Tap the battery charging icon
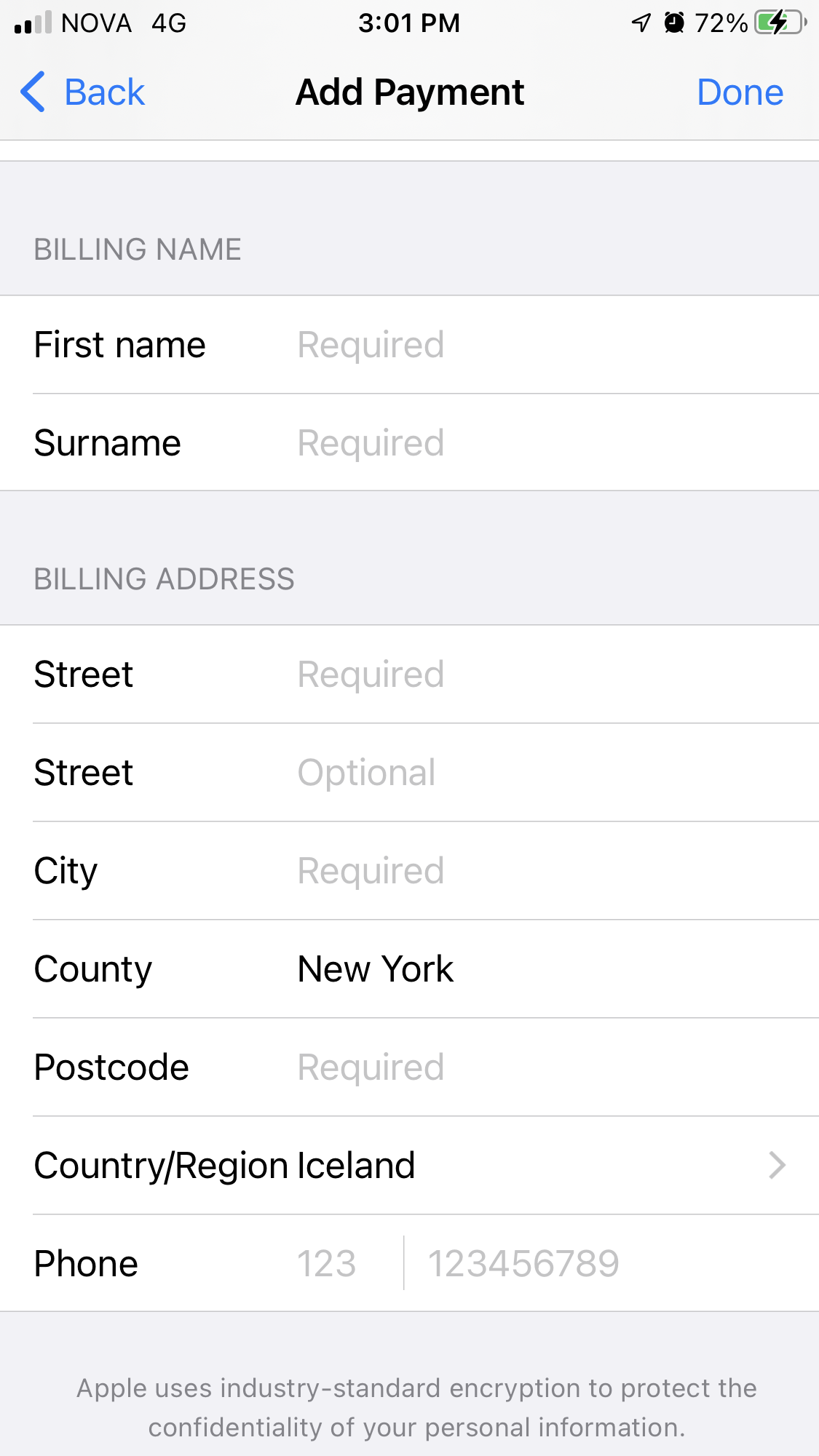 (x=781, y=23)
